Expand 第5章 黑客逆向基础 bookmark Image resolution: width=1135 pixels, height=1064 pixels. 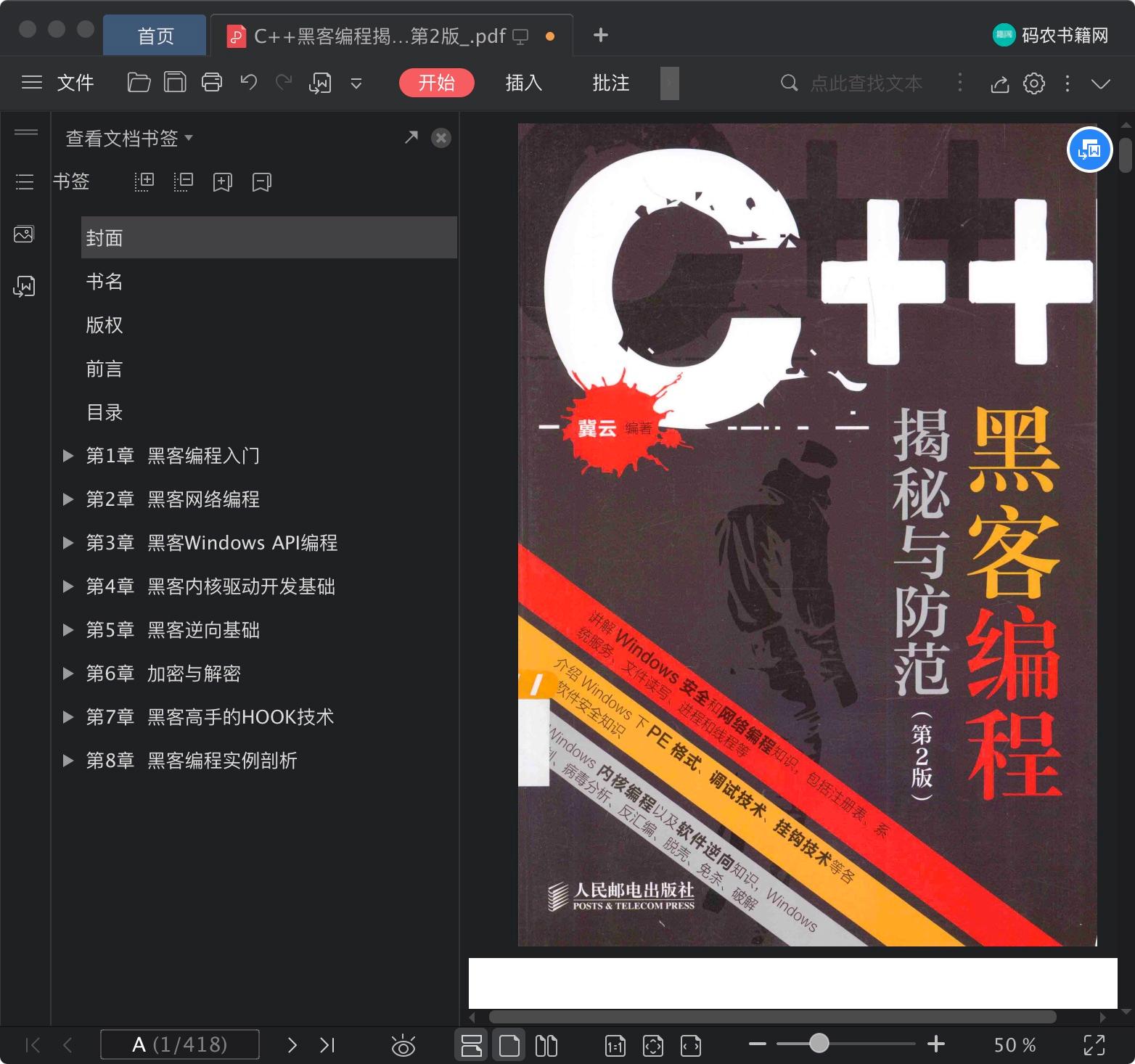click(68, 630)
